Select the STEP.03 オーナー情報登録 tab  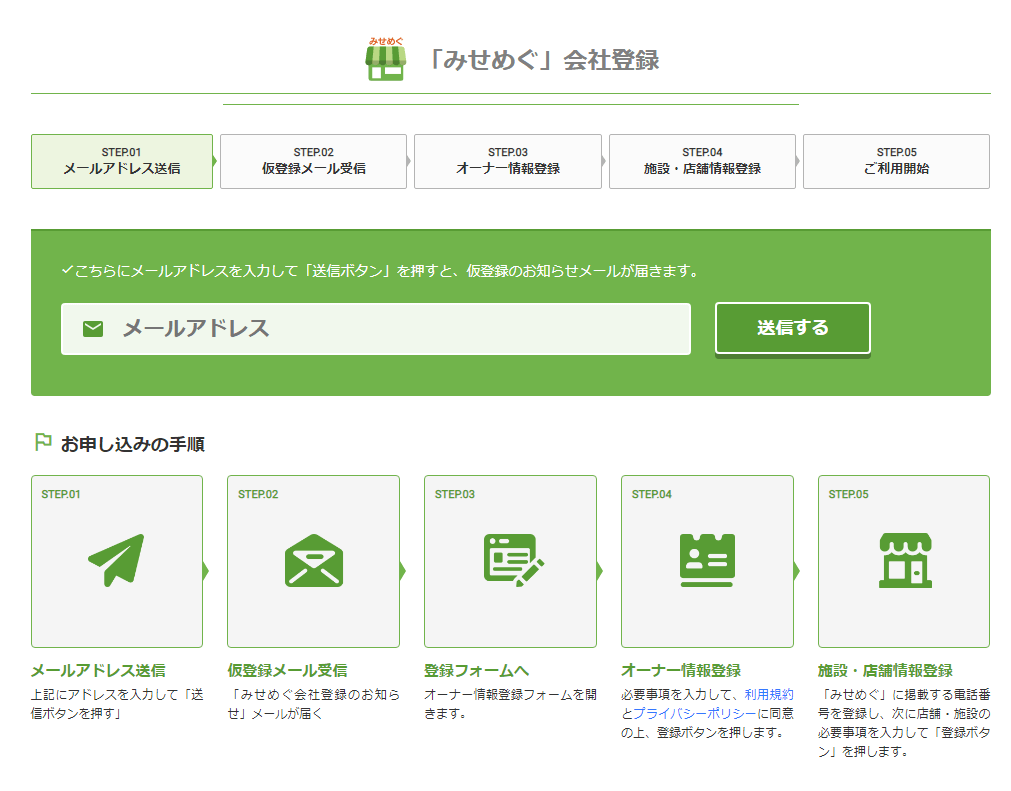508,161
